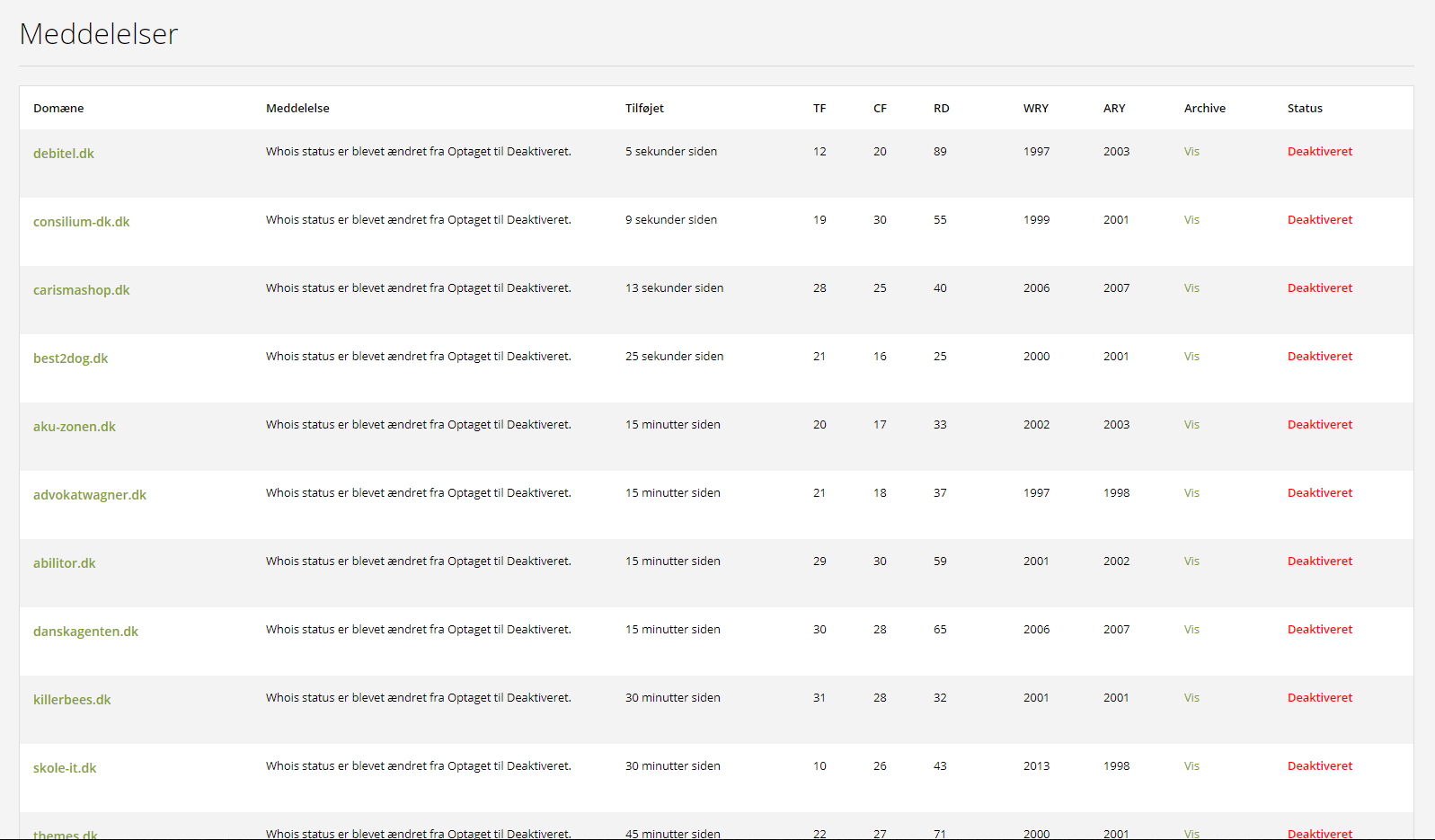Open best2dog.dk domain details
The width and height of the screenshot is (1435, 840).
click(x=71, y=358)
